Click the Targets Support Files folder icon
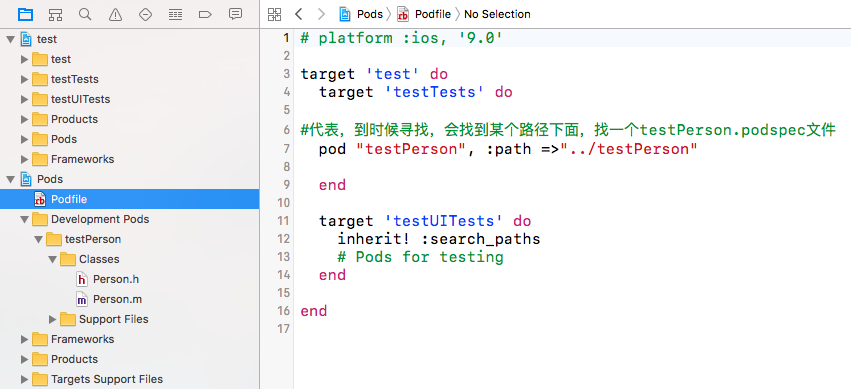851x389 pixels. pos(40,379)
